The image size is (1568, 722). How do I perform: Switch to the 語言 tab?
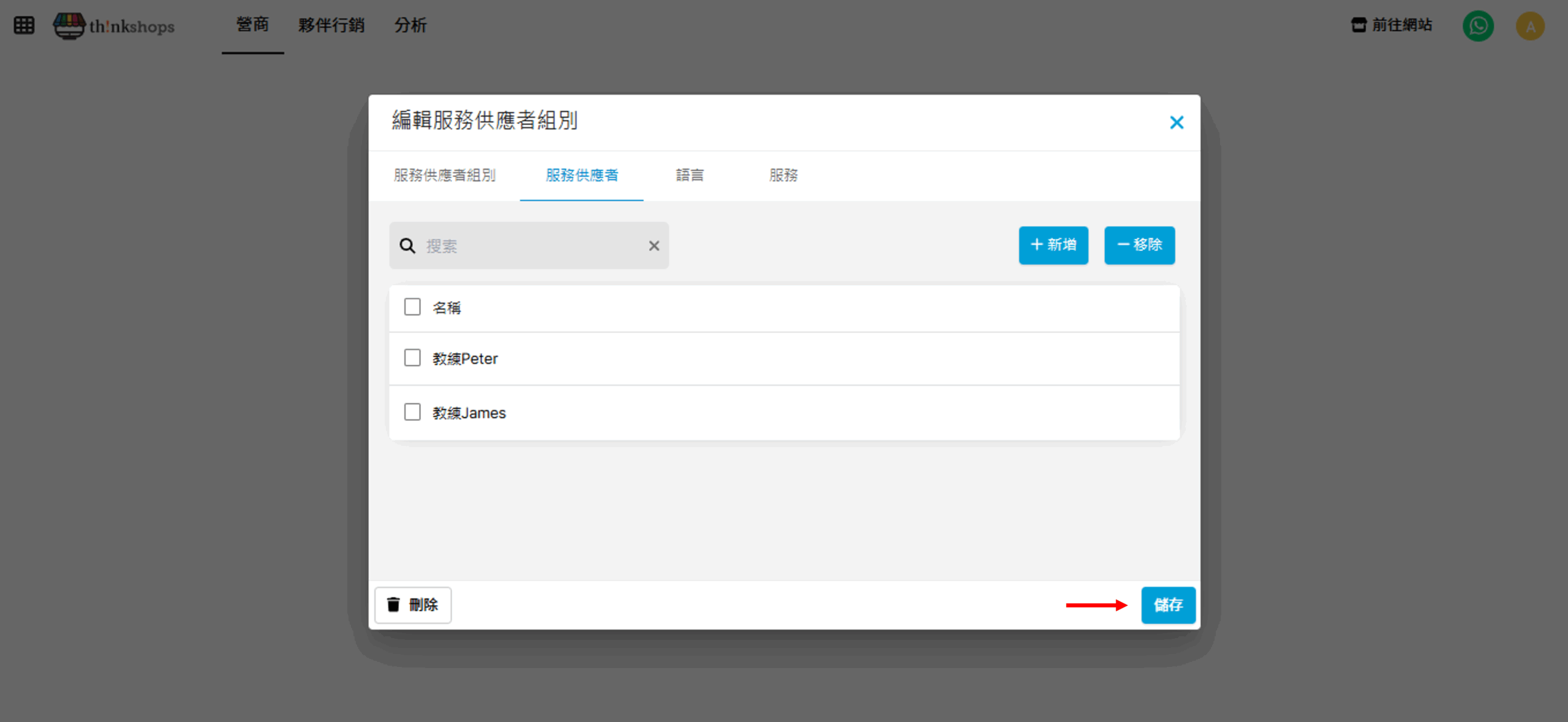point(689,175)
